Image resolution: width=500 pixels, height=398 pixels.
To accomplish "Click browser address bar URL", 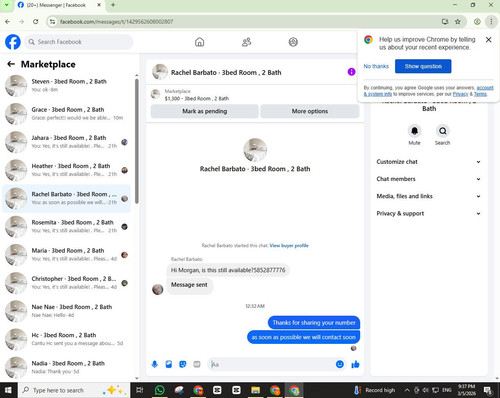I will pyautogui.click(x=116, y=22).
